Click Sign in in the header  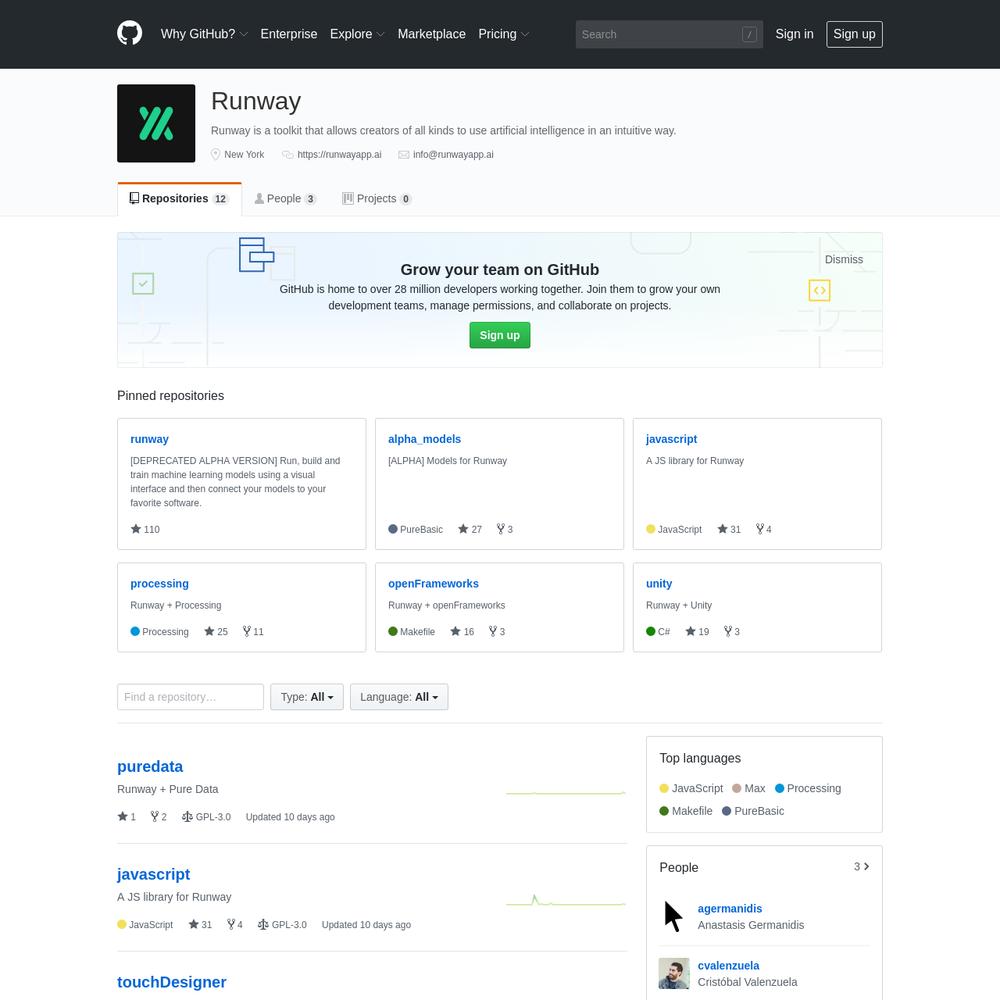(x=794, y=34)
